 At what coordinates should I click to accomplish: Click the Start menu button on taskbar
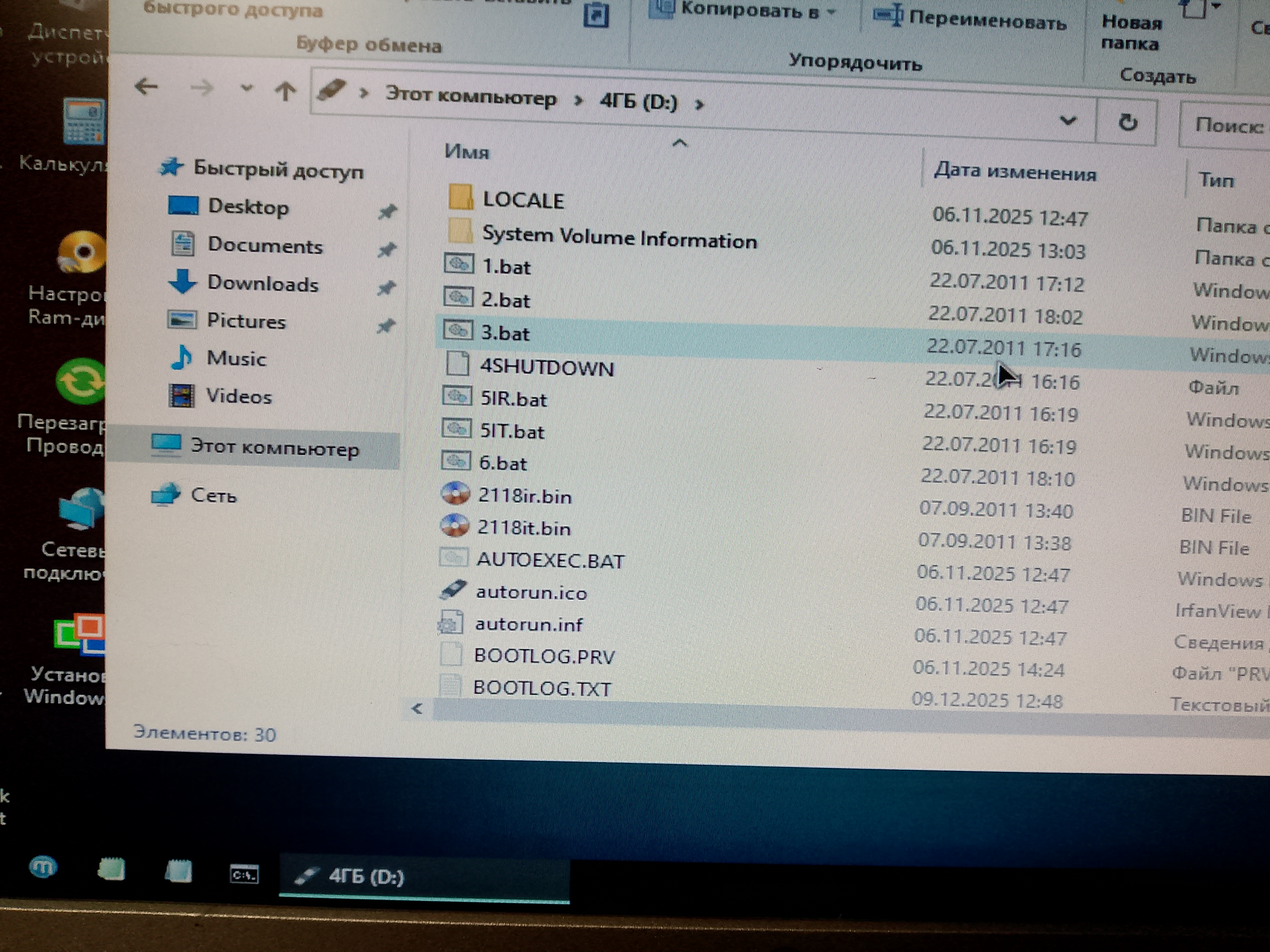pos(43,867)
